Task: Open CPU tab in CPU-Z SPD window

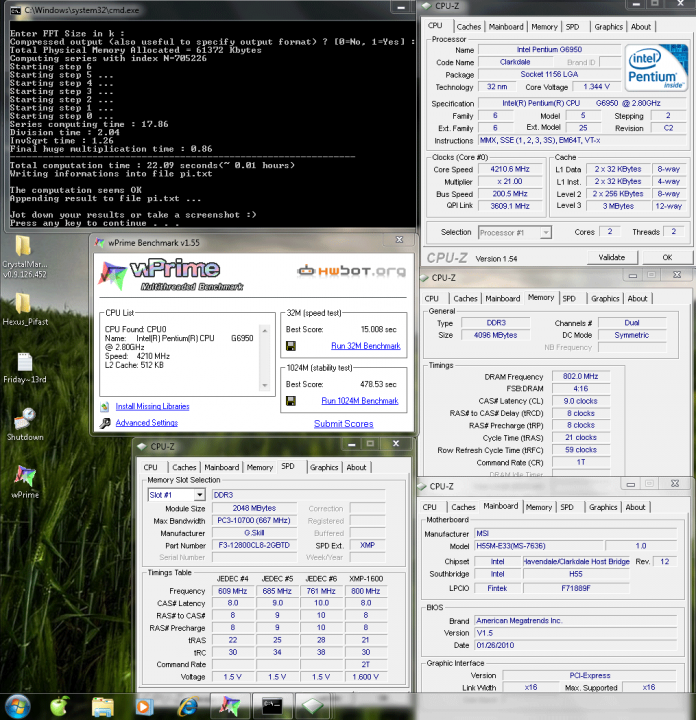Action: (x=151, y=467)
